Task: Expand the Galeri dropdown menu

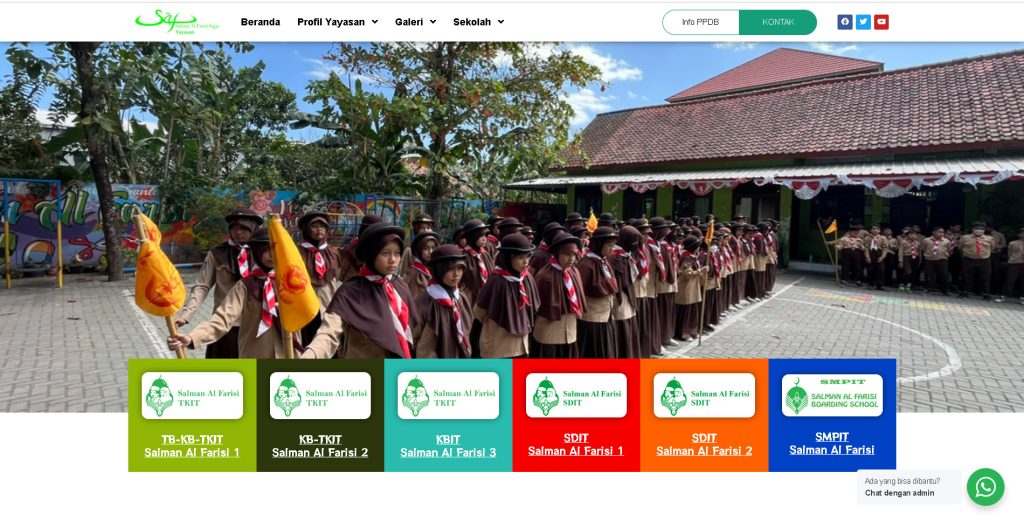Action: [x=415, y=22]
